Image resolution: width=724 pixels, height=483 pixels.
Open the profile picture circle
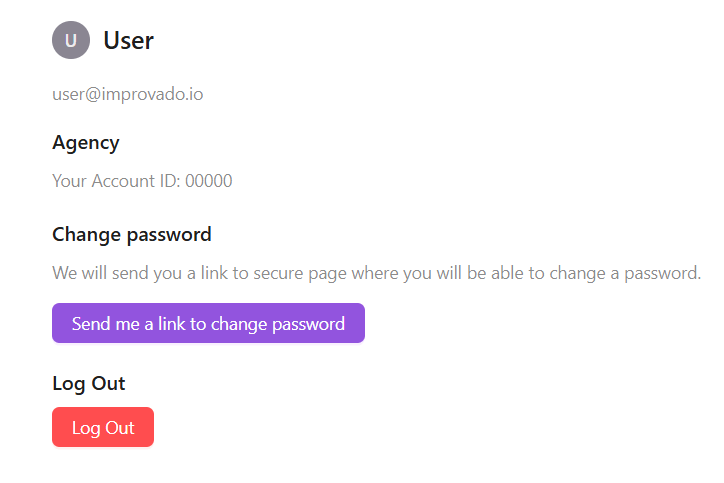(x=71, y=40)
